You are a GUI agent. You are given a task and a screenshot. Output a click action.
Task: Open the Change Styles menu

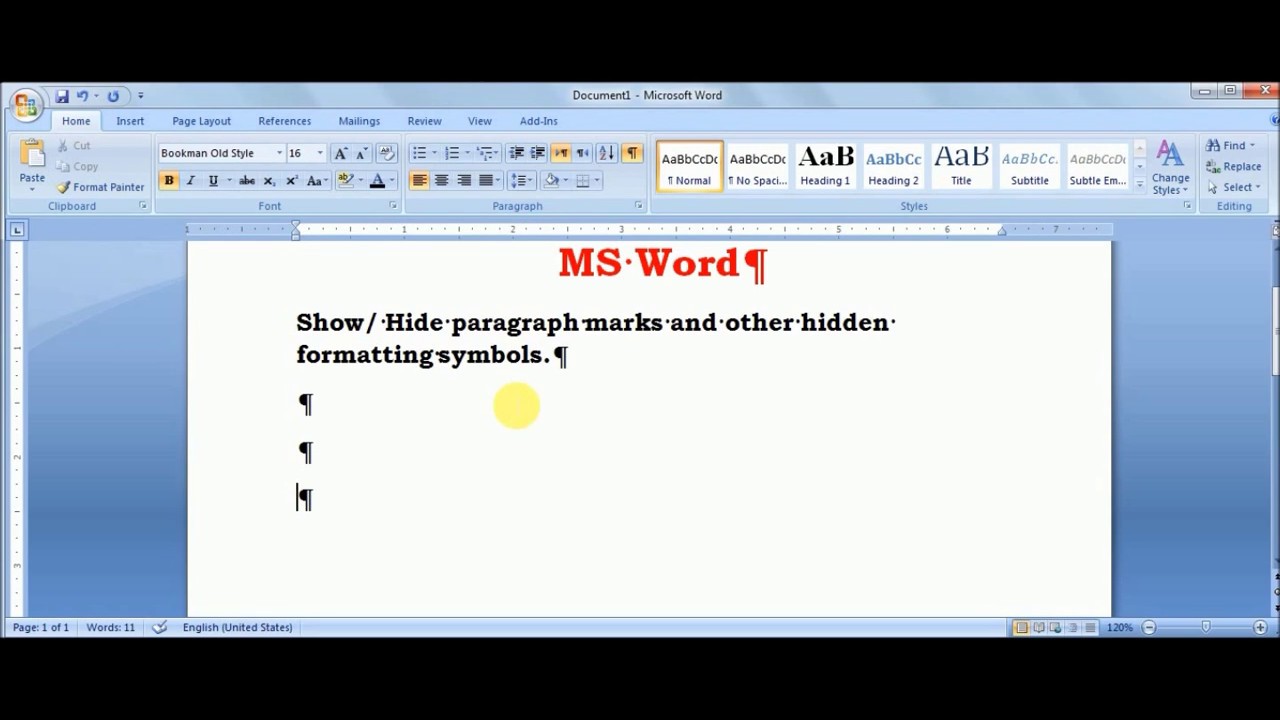click(1170, 167)
